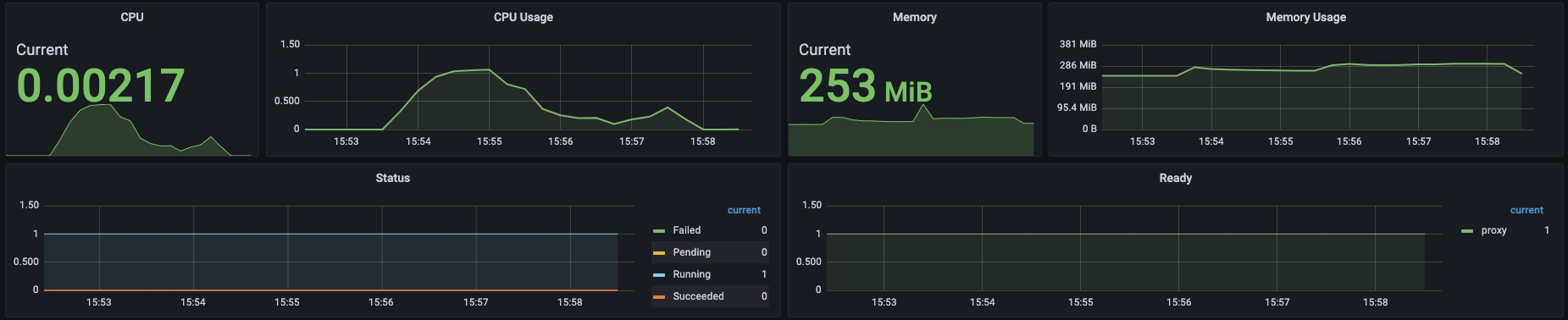Click the 15:58 label in Ready chart
This screenshot has width=1568, height=320.
pos(1376,302)
